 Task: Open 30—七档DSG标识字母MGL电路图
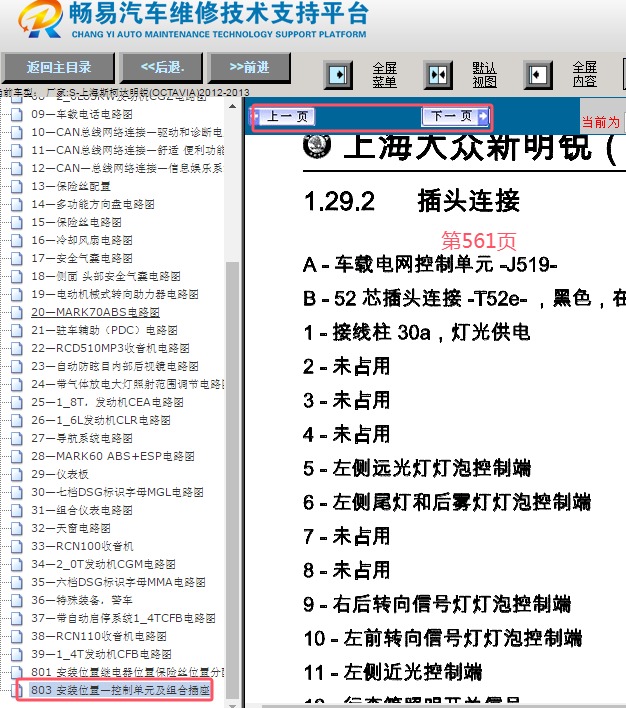point(117,492)
